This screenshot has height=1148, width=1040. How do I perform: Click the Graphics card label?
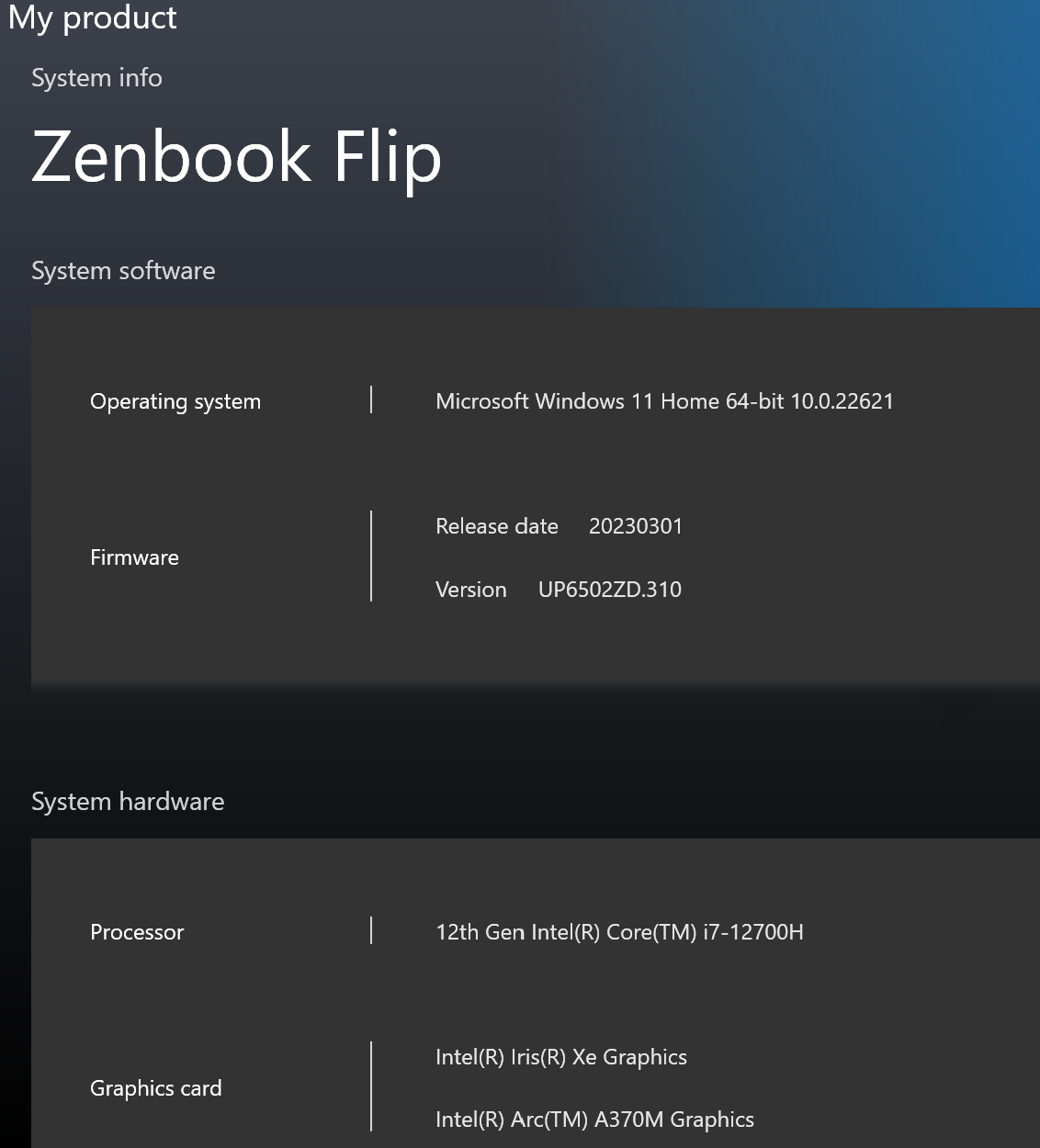pyautogui.click(x=155, y=1088)
